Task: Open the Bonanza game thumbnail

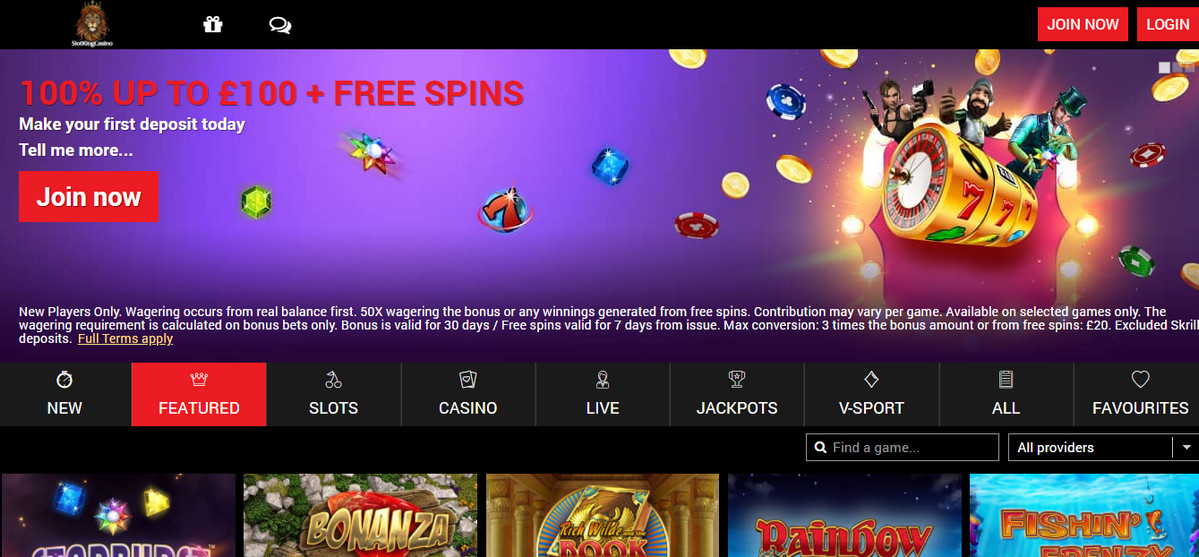Action: click(360, 515)
